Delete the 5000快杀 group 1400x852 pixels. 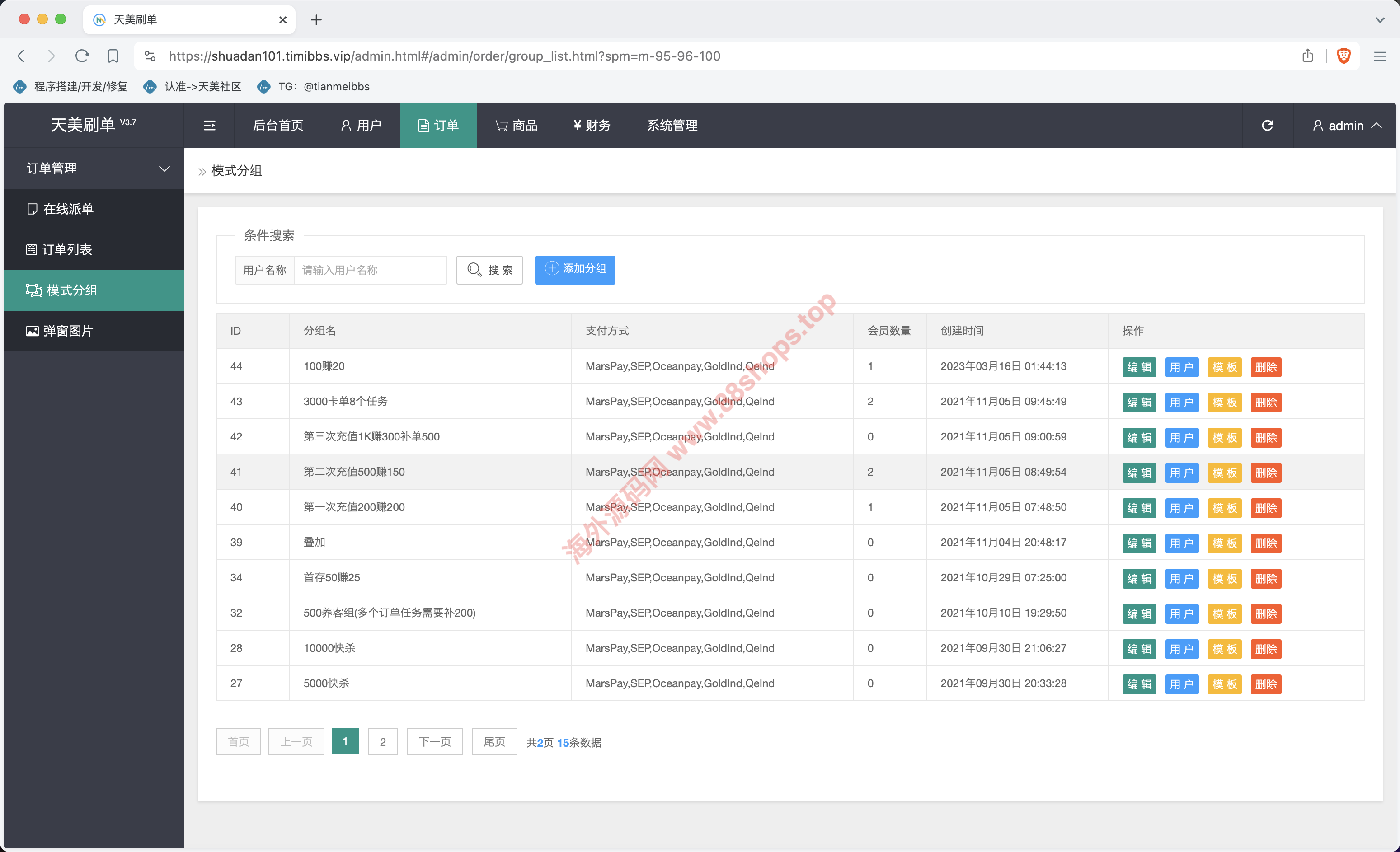1265,684
